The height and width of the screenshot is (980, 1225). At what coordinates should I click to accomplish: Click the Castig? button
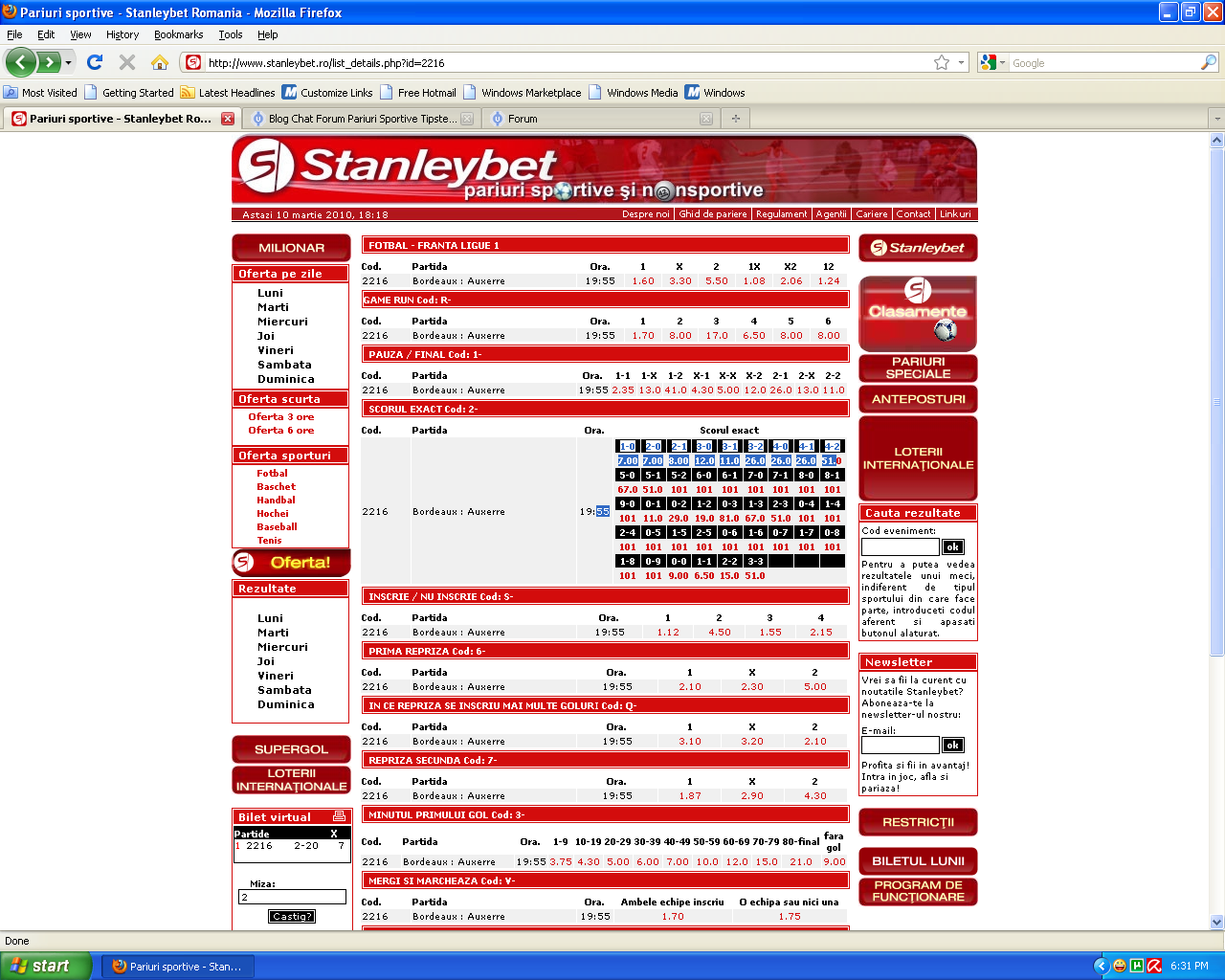point(291,917)
